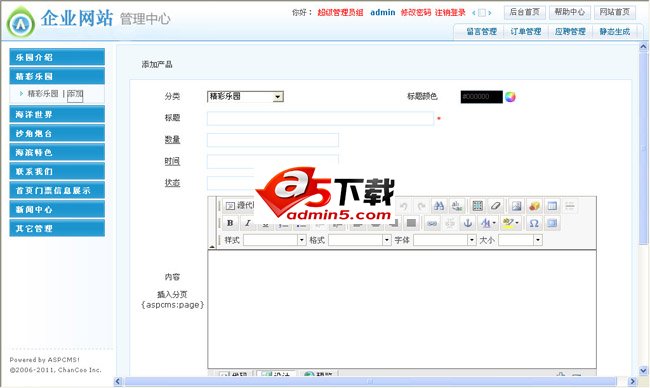The height and width of the screenshot is (388, 650).
Task: Click the 后台首页 button
Action: pos(524,12)
